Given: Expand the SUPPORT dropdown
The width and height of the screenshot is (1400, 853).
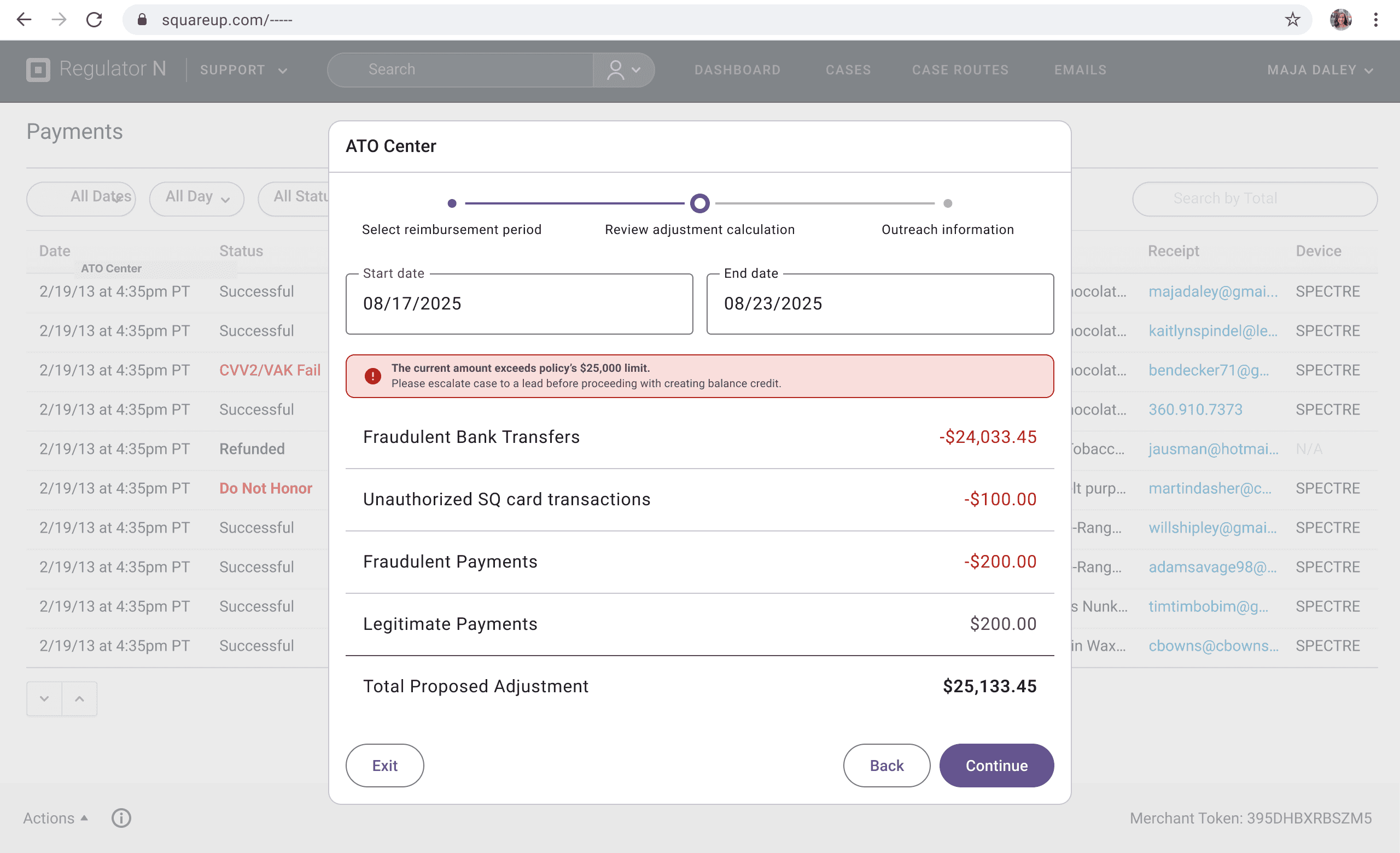Looking at the screenshot, I should (243, 70).
